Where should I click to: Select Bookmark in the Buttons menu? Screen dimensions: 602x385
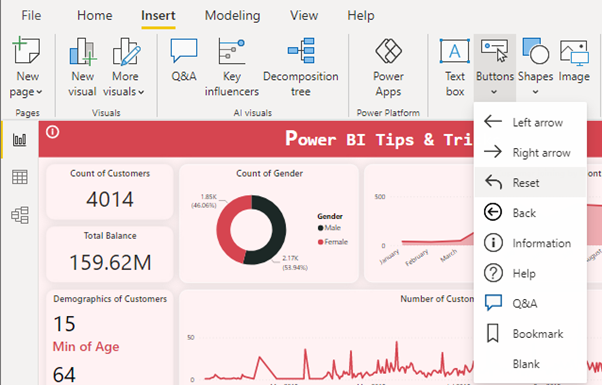click(530, 334)
